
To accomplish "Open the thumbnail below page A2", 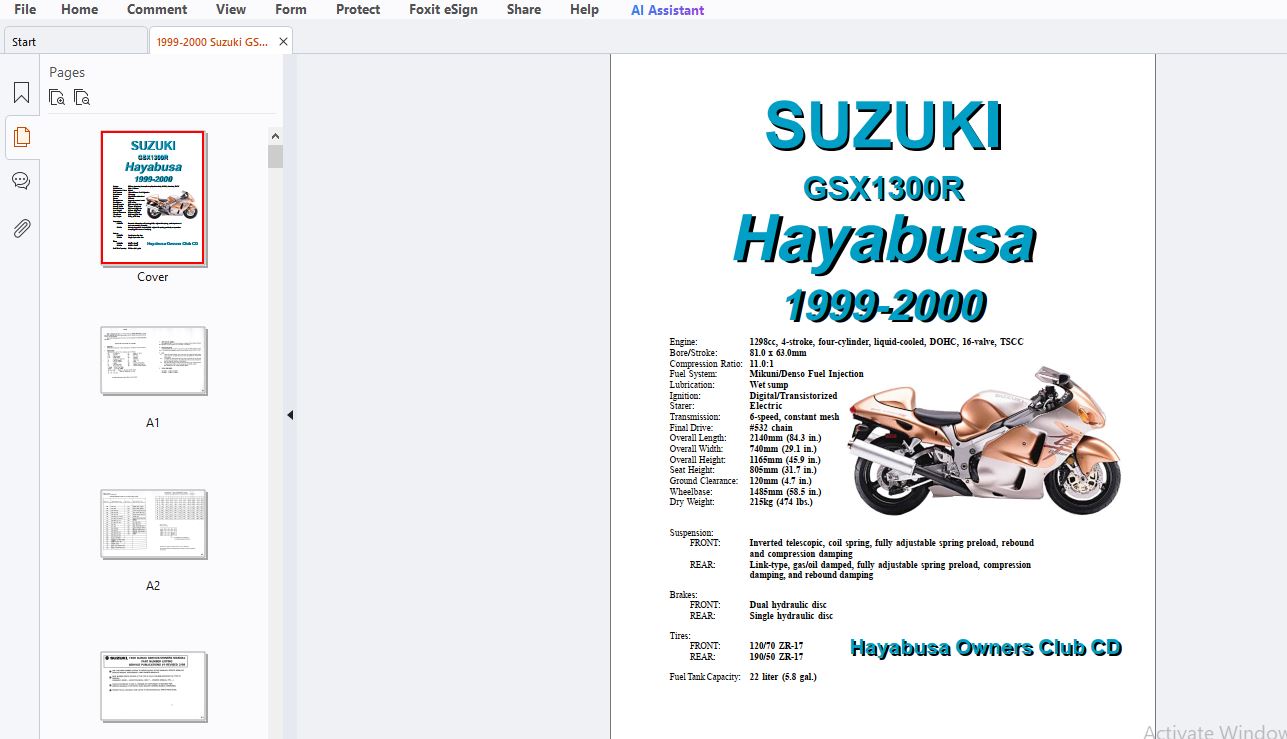I will (153, 686).
